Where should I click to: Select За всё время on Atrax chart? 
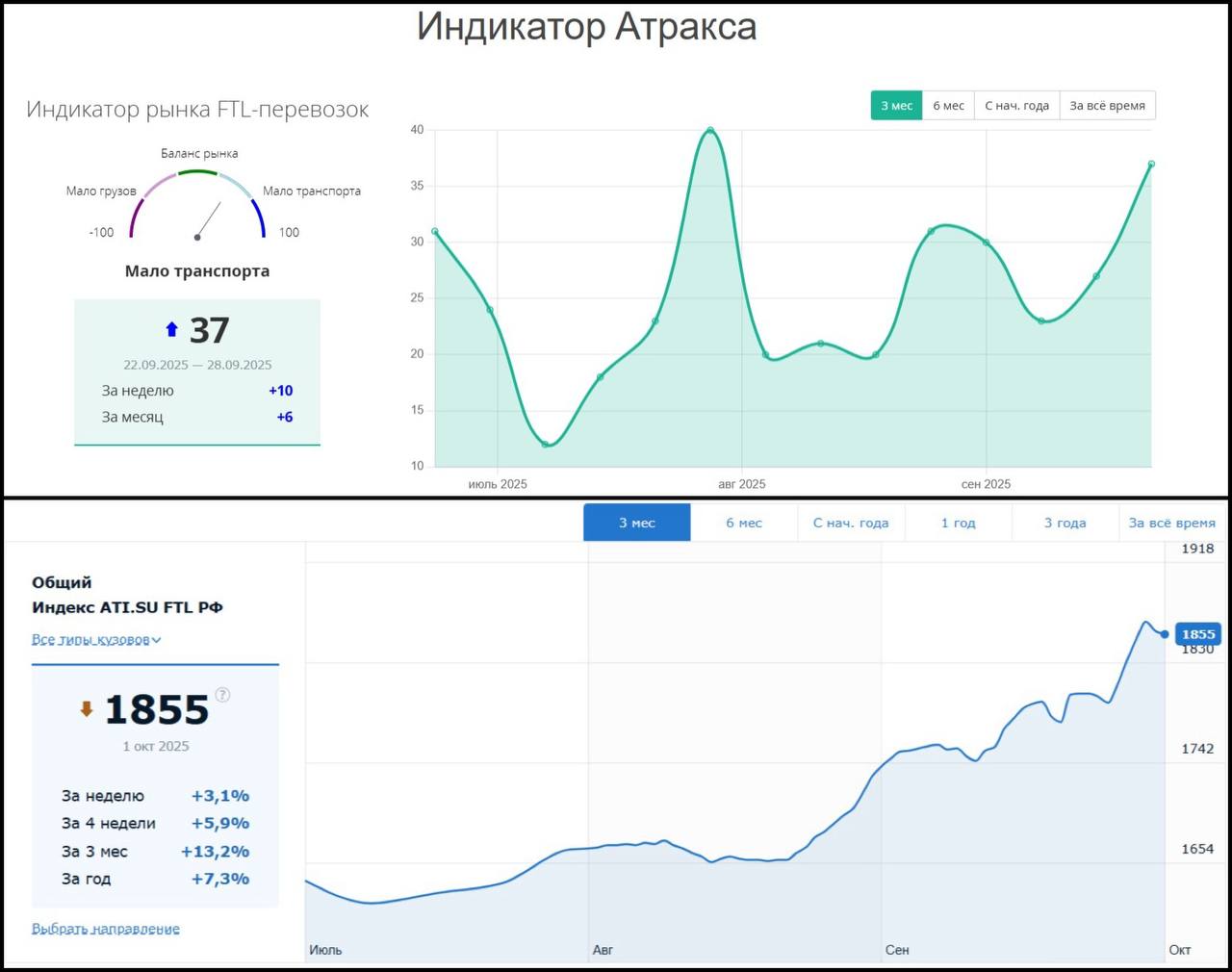click(1107, 106)
